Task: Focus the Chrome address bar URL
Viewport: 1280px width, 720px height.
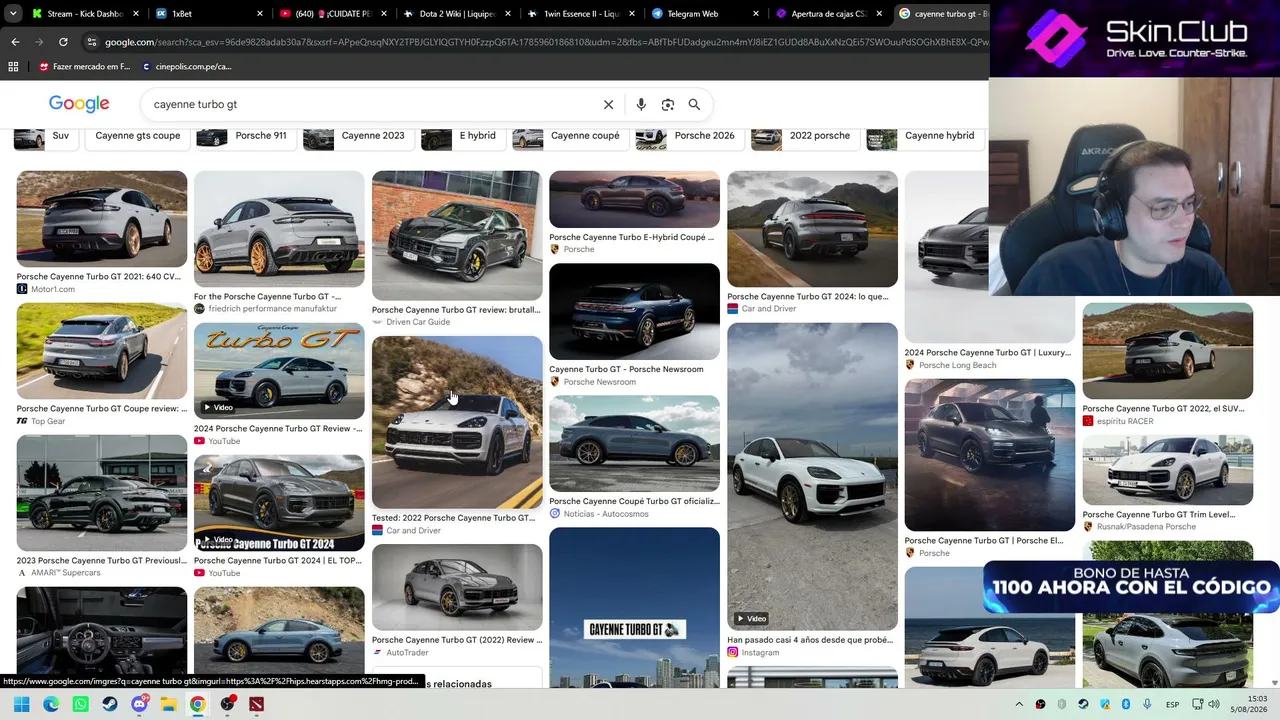Action: click(545, 42)
